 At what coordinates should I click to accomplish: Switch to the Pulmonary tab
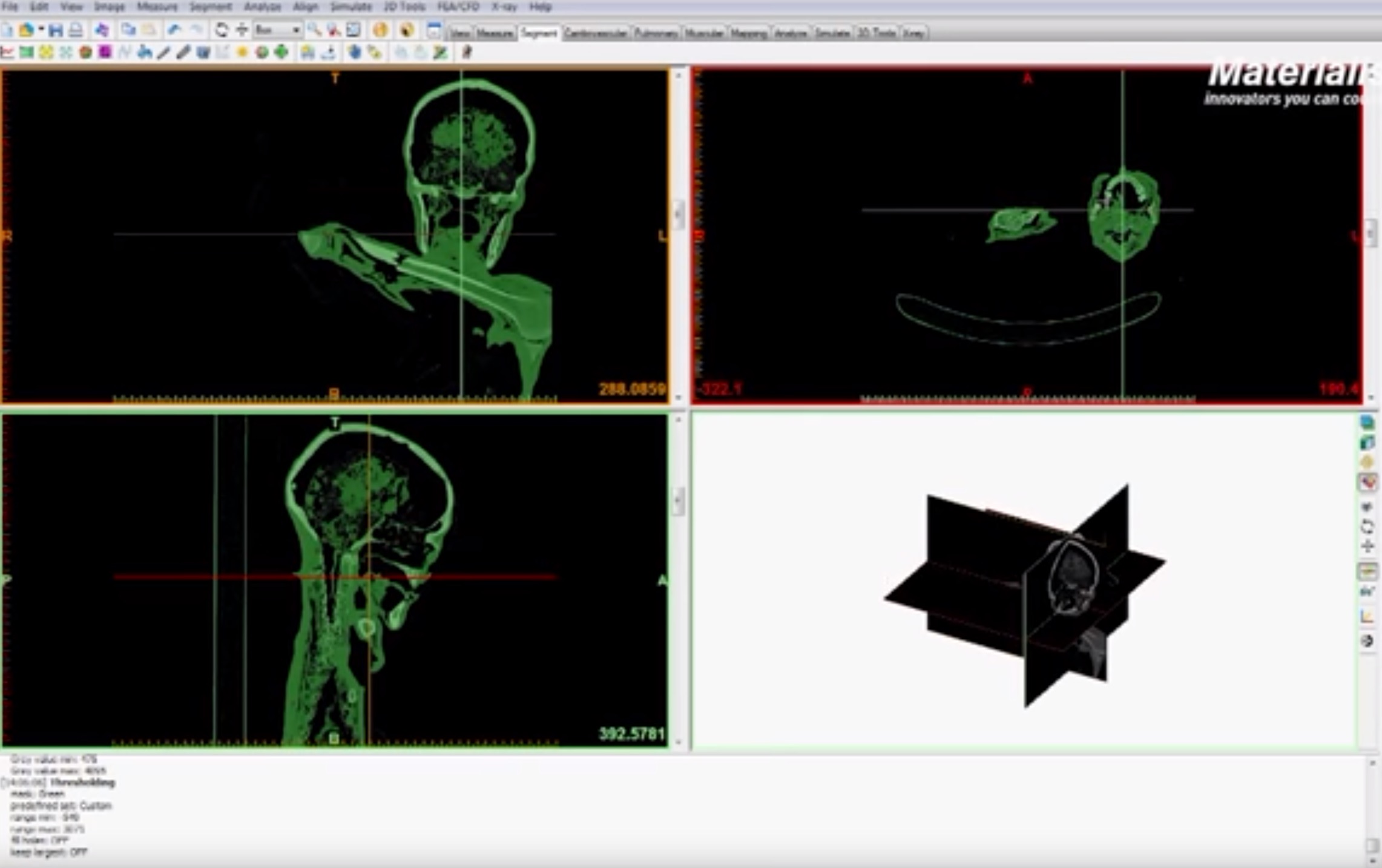(656, 33)
